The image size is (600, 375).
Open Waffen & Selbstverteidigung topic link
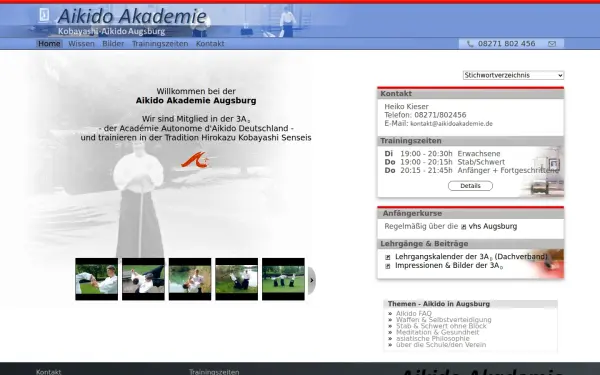click(x=443, y=320)
